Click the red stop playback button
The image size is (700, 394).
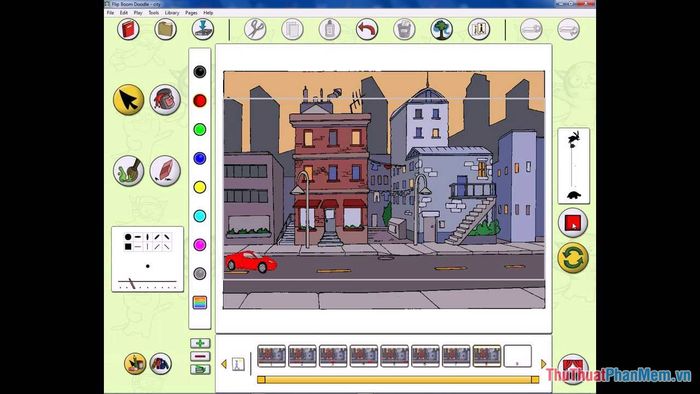point(573,223)
